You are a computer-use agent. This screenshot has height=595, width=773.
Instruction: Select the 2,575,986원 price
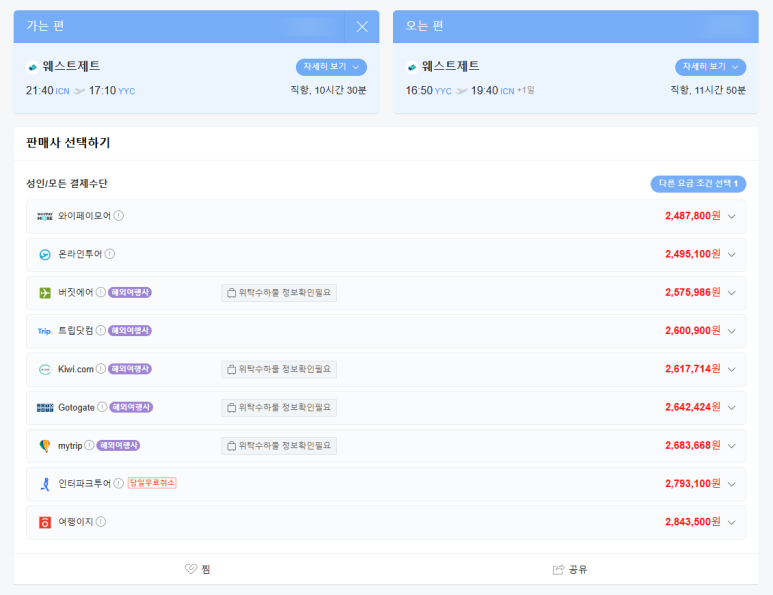(693, 292)
